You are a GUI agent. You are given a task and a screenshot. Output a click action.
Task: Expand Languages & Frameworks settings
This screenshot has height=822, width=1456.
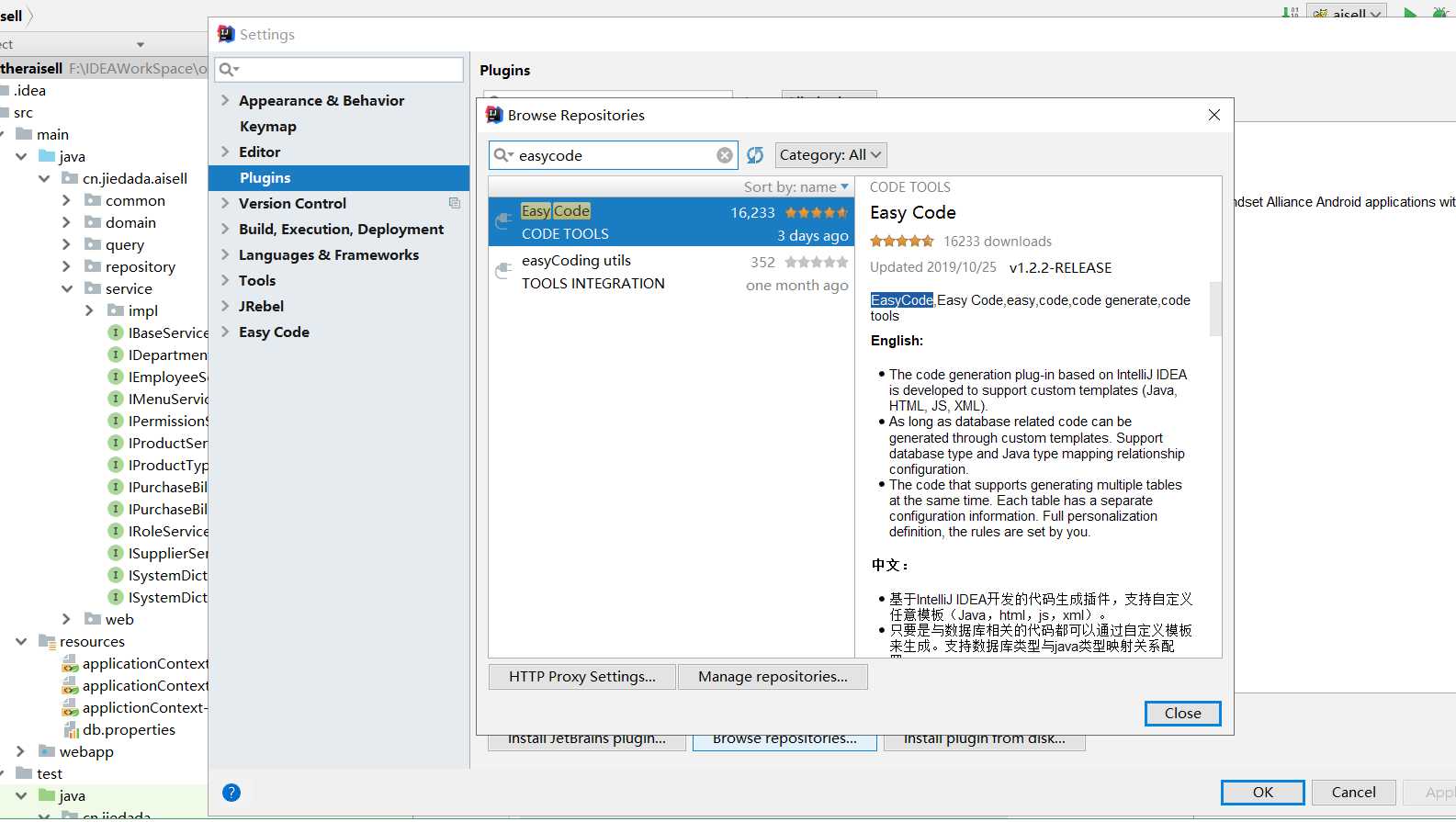point(225,254)
